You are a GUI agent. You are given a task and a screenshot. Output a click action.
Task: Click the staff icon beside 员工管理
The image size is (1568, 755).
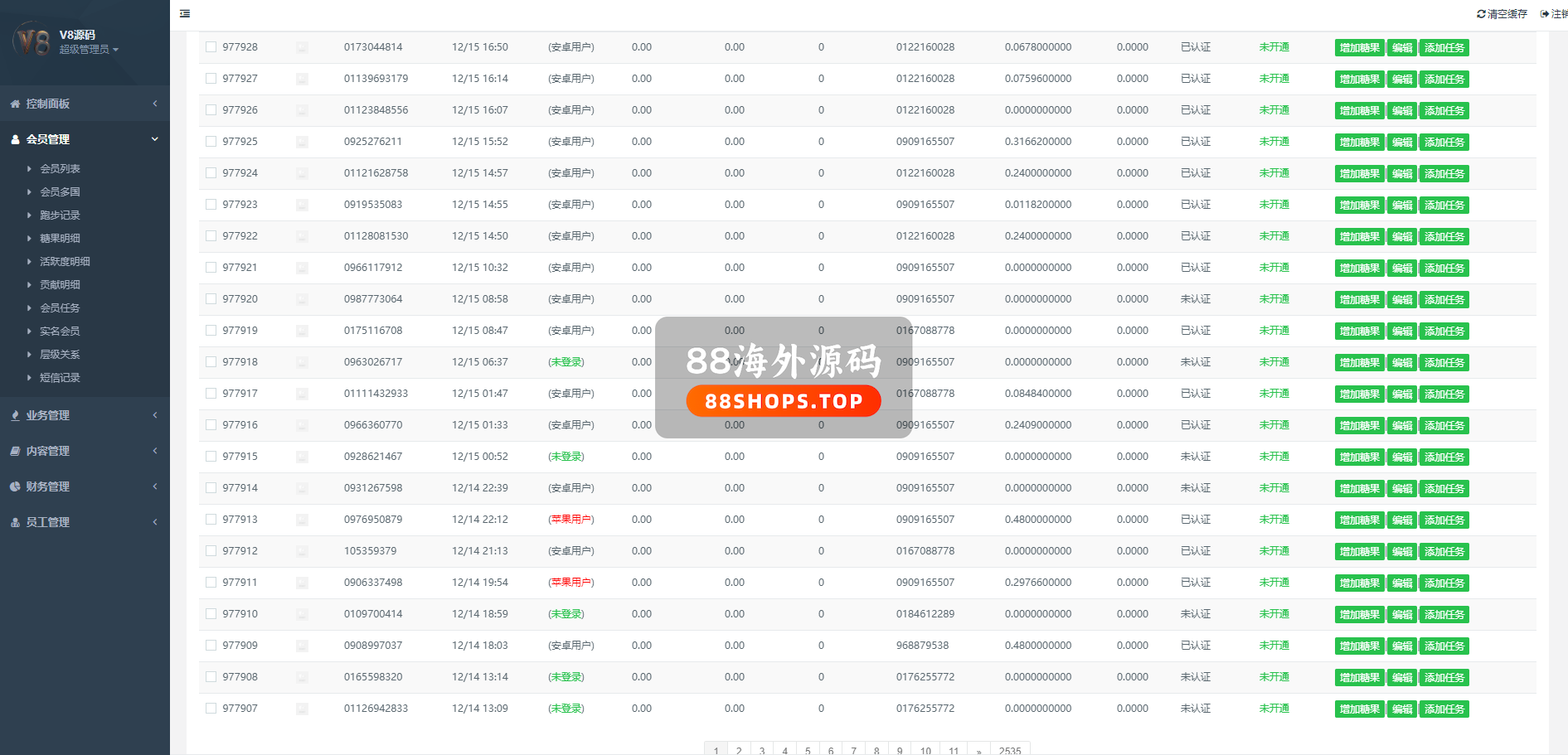click(x=15, y=522)
